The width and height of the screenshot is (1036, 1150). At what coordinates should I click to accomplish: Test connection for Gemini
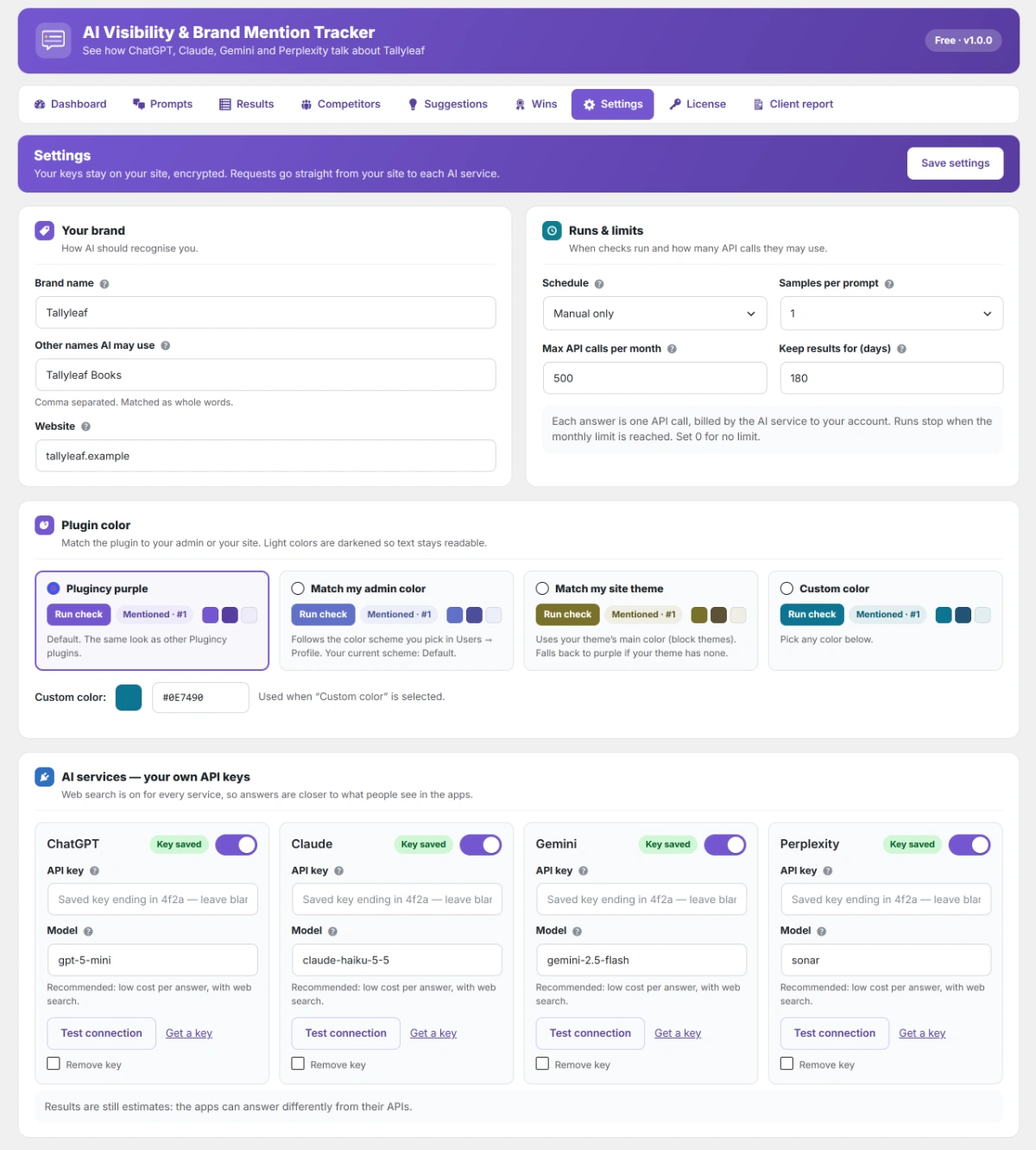point(590,1033)
